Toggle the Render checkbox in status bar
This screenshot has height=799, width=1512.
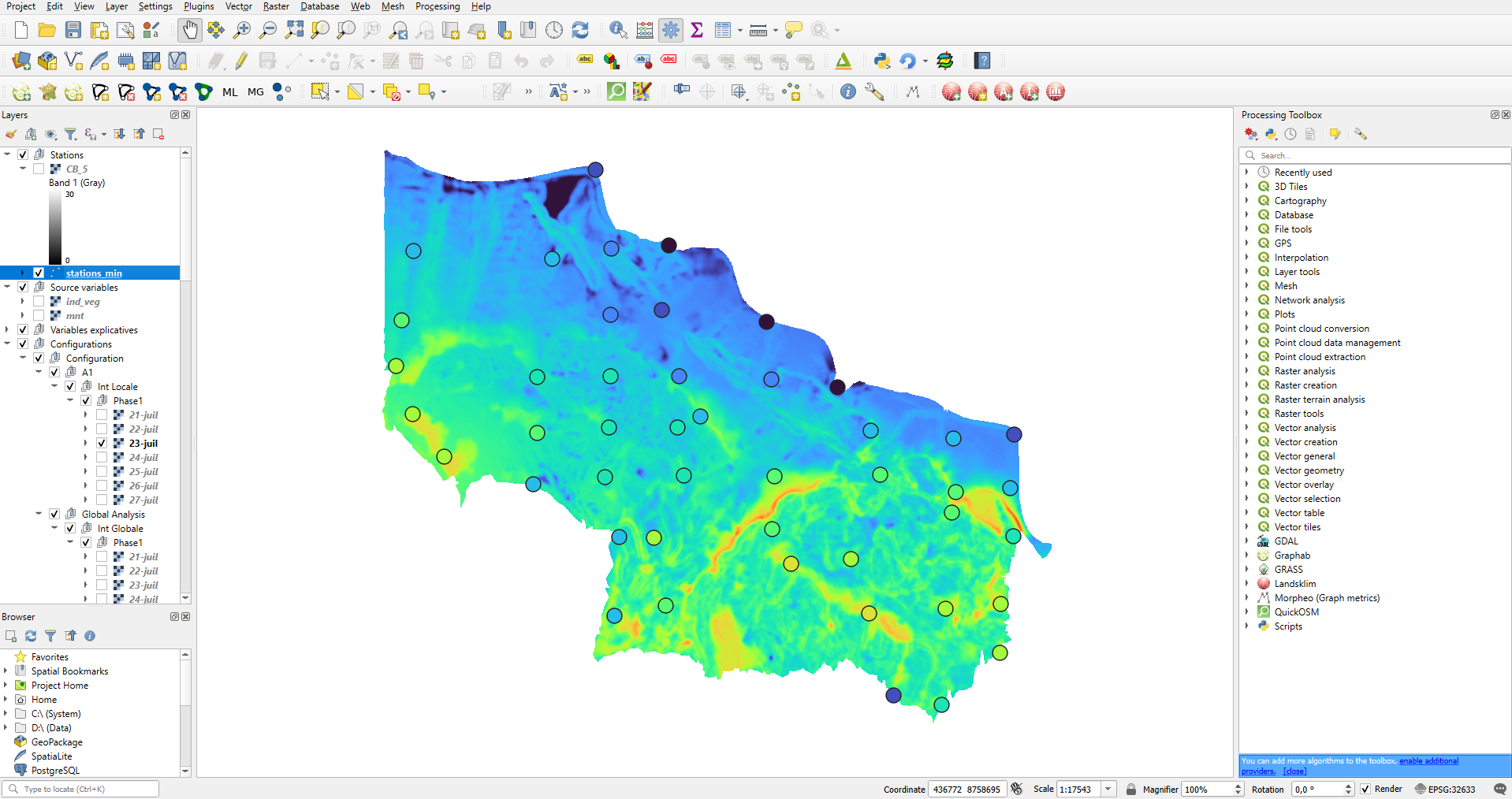tap(1365, 789)
